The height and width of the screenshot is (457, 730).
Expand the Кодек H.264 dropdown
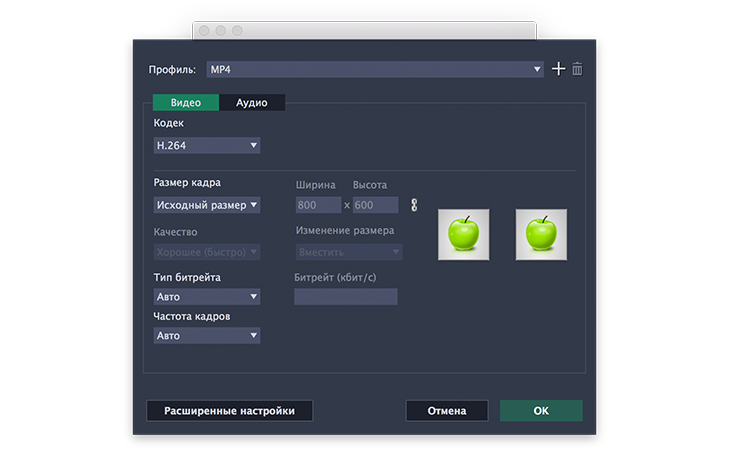pyautogui.click(x=207, y=145)
